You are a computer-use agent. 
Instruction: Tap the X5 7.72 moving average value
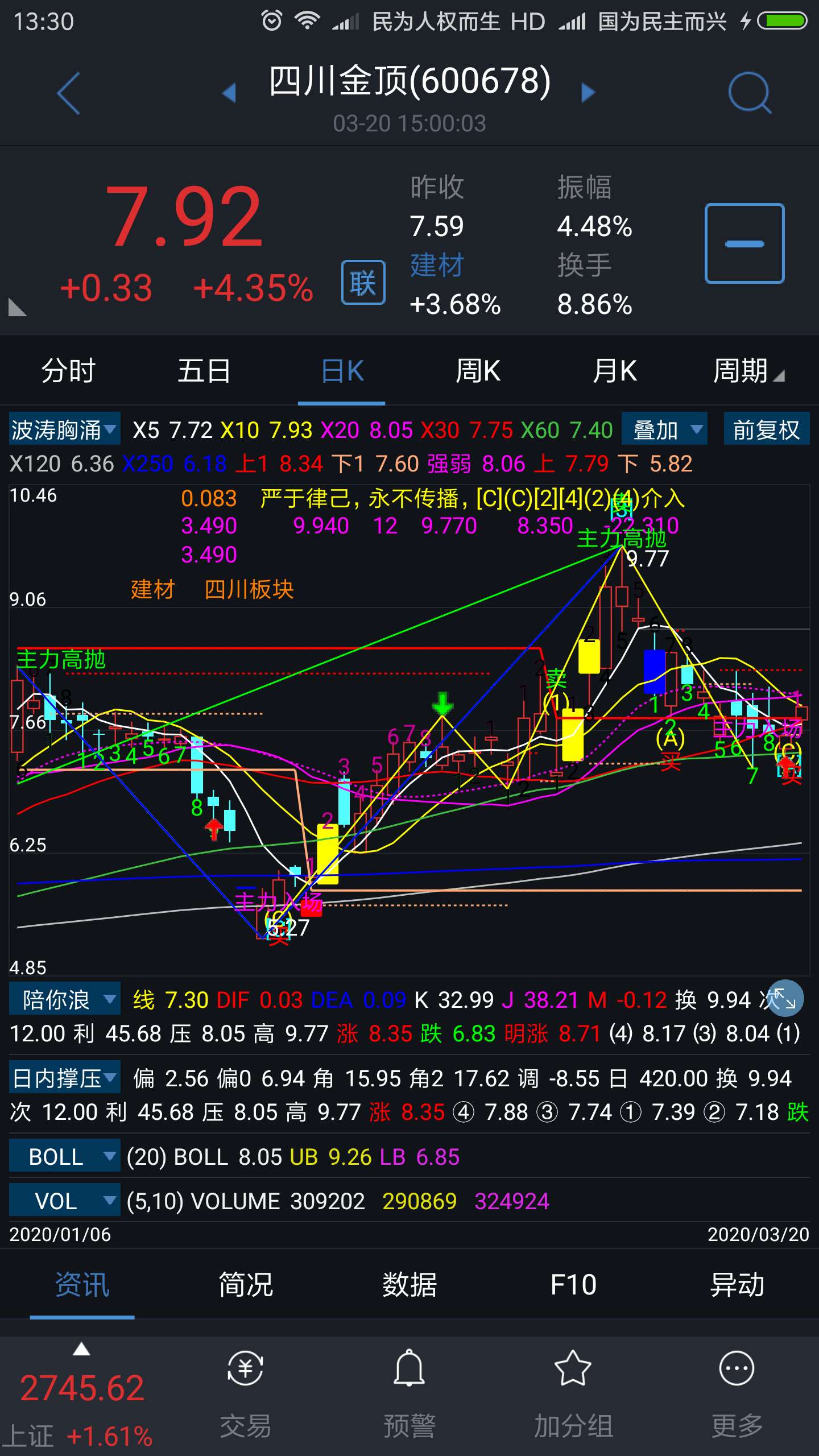pos(172,430)
